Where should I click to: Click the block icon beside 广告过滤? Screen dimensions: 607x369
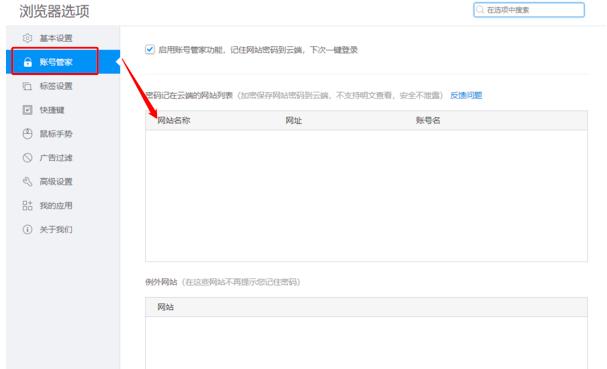click(27, 158)
